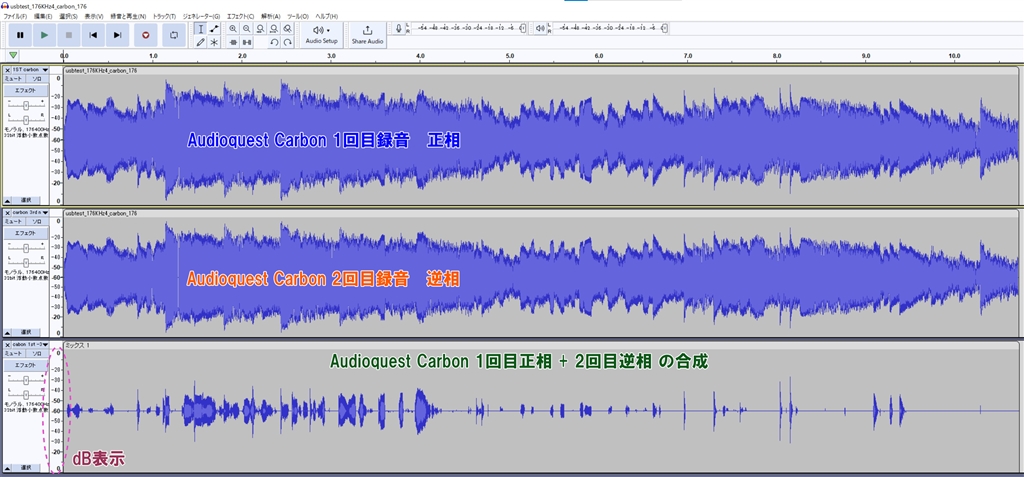
Task: Solo the carbon 3rd track
Action: [x=36, y=221]
